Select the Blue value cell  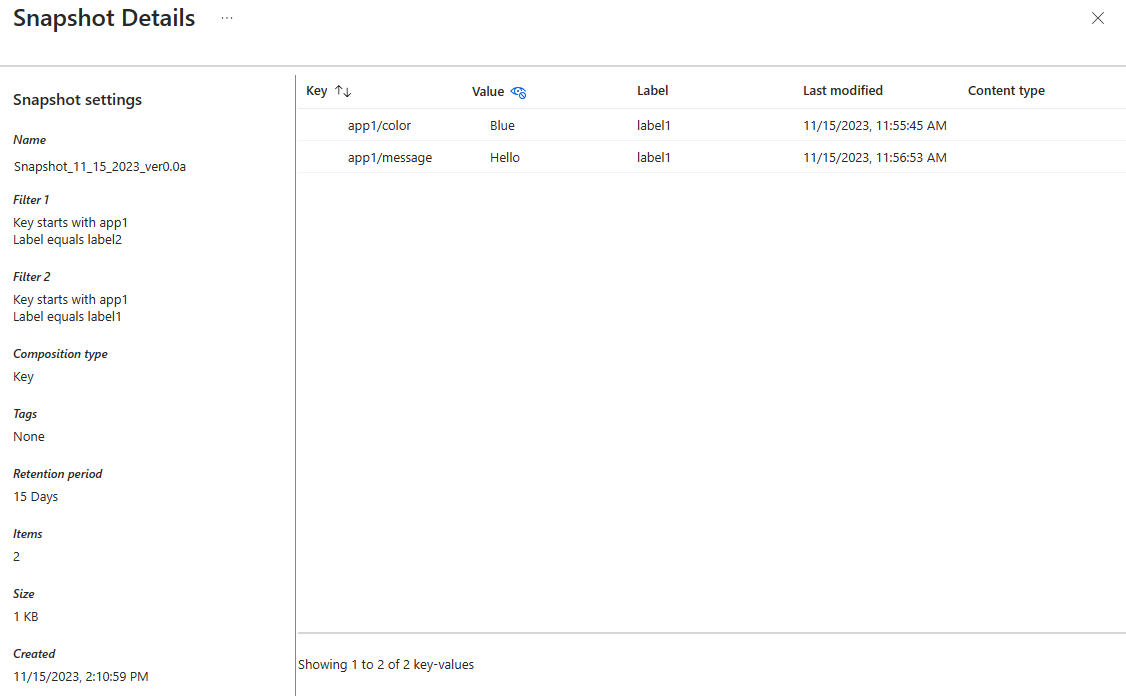click(502, 125)
